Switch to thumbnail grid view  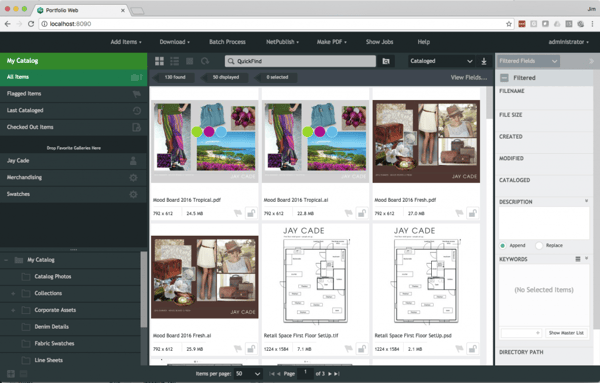pyautogui.click(x=159, y=61)
